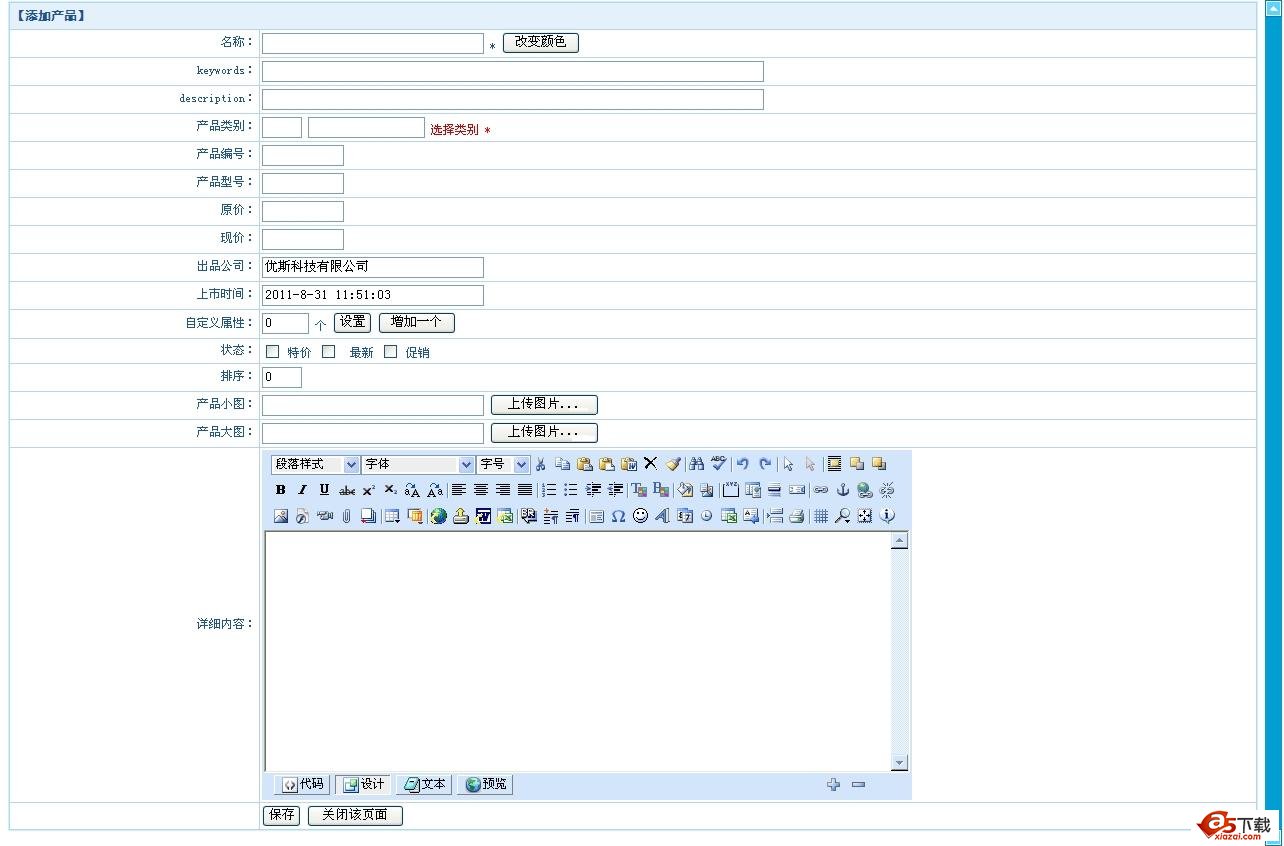The height and width of the screenshot is (846, 1284).
Task: Click the 保存 button
Action: click(280, 815)
